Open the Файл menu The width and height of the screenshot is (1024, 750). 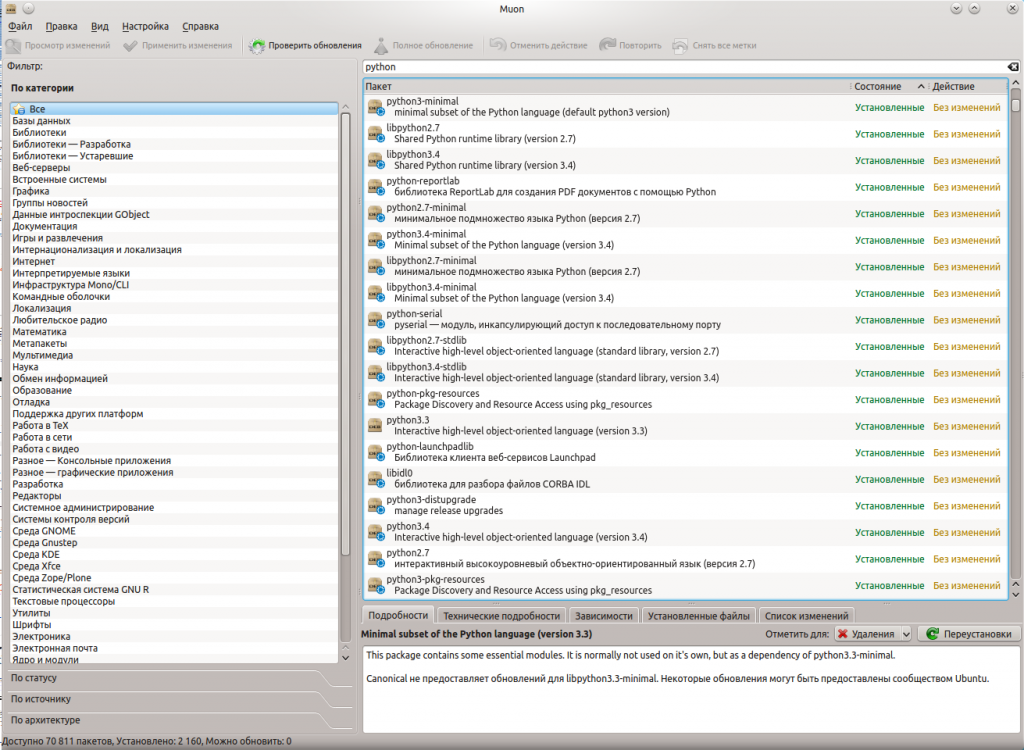tap(20, 26)
